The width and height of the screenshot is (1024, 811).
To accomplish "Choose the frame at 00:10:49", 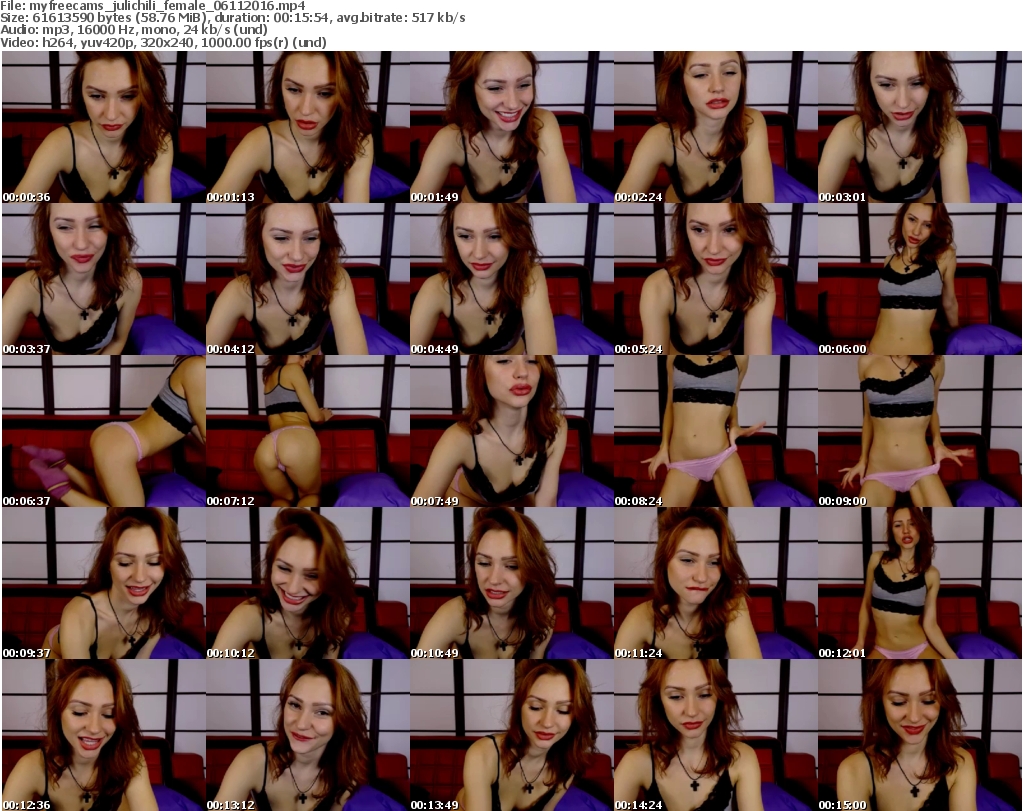I will pyautogui.click(x=511, y=584).
